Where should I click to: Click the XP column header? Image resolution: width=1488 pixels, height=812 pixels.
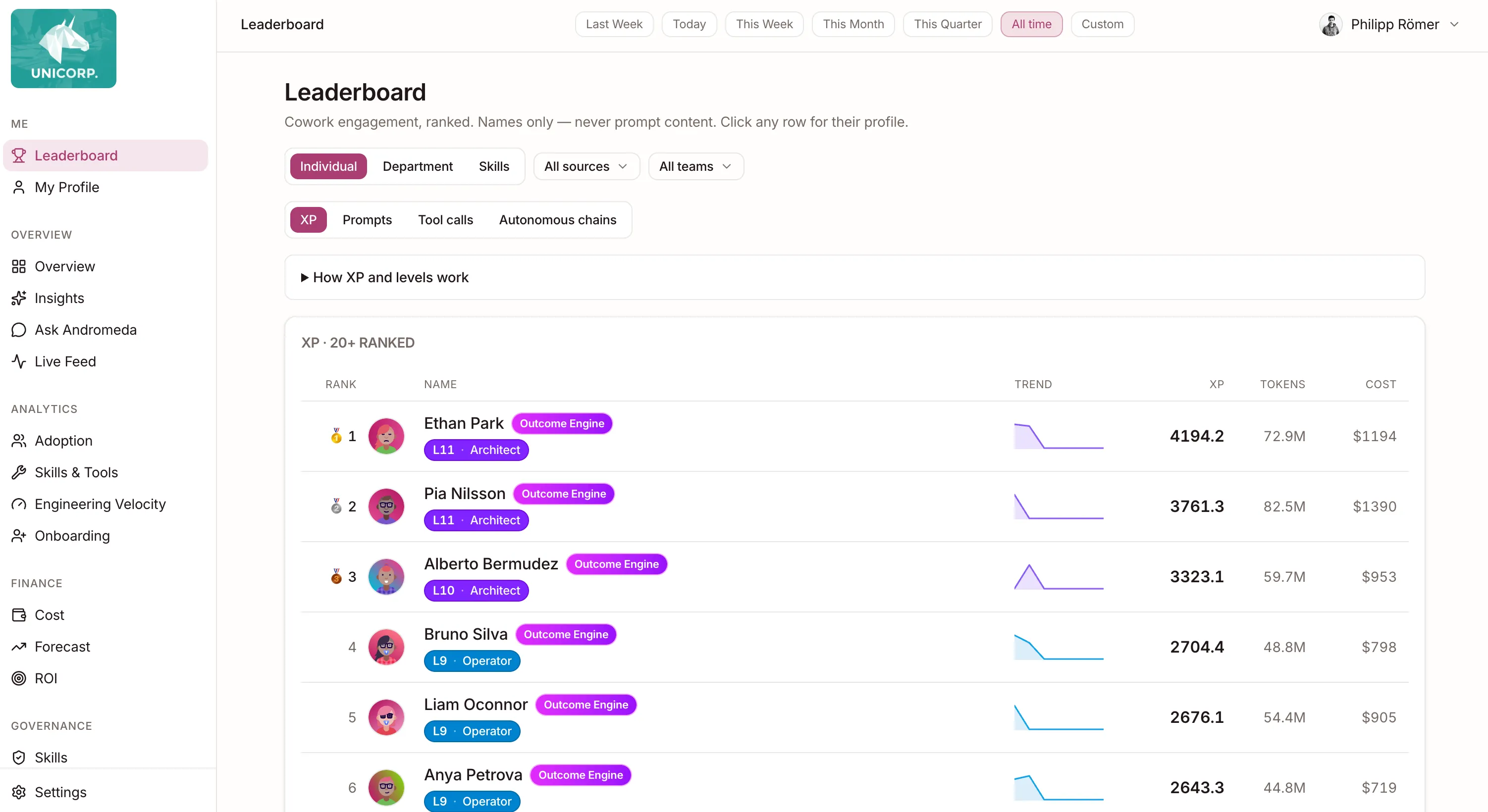point(1217,384)
